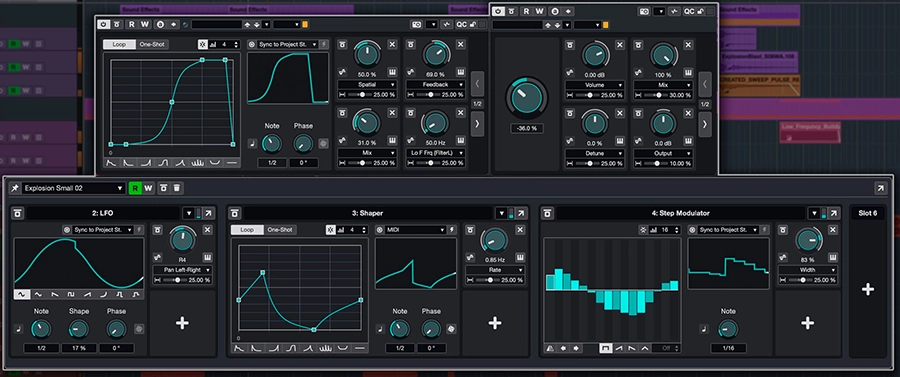Adjust the Width depth slider

801,280
